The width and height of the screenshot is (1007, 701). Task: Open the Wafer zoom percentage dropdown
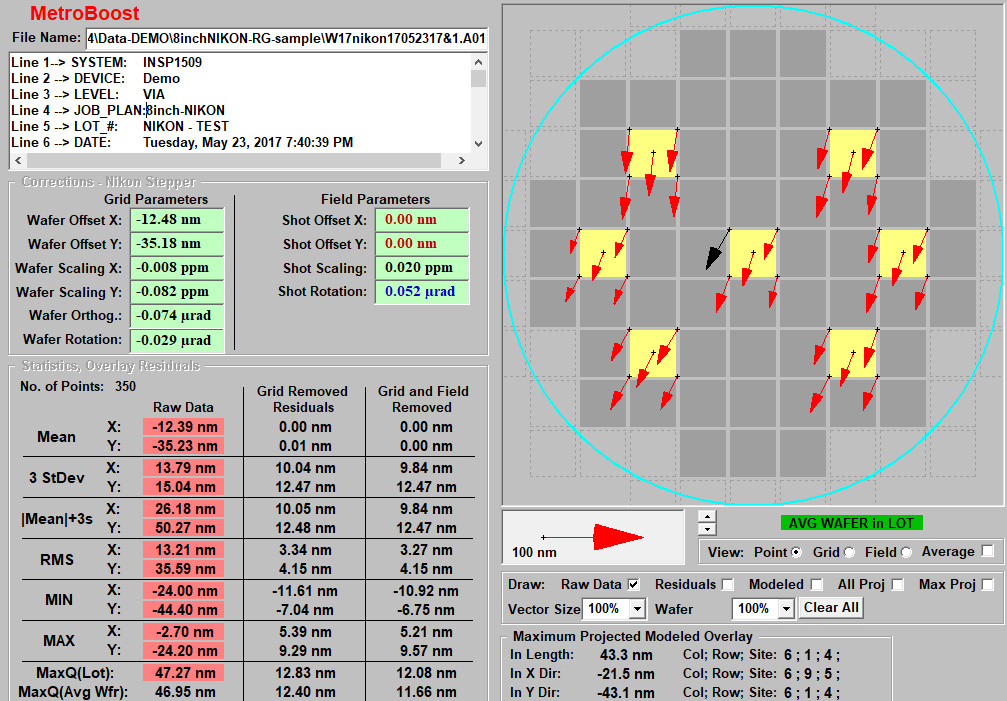pyautogui.click(x=785, y=606)
